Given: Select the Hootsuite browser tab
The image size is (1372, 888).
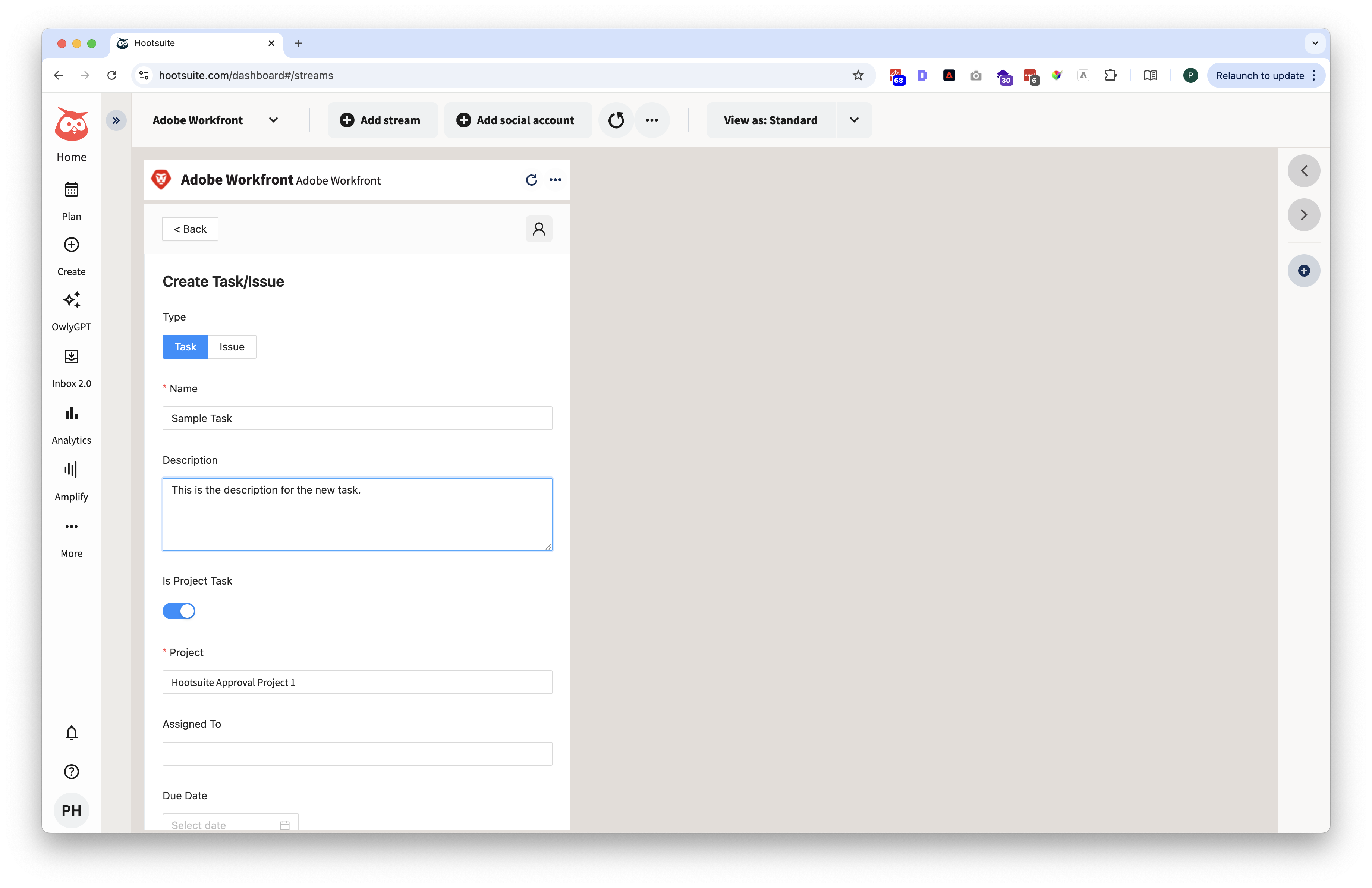Looking at the screenshot, I should (196, 43).
